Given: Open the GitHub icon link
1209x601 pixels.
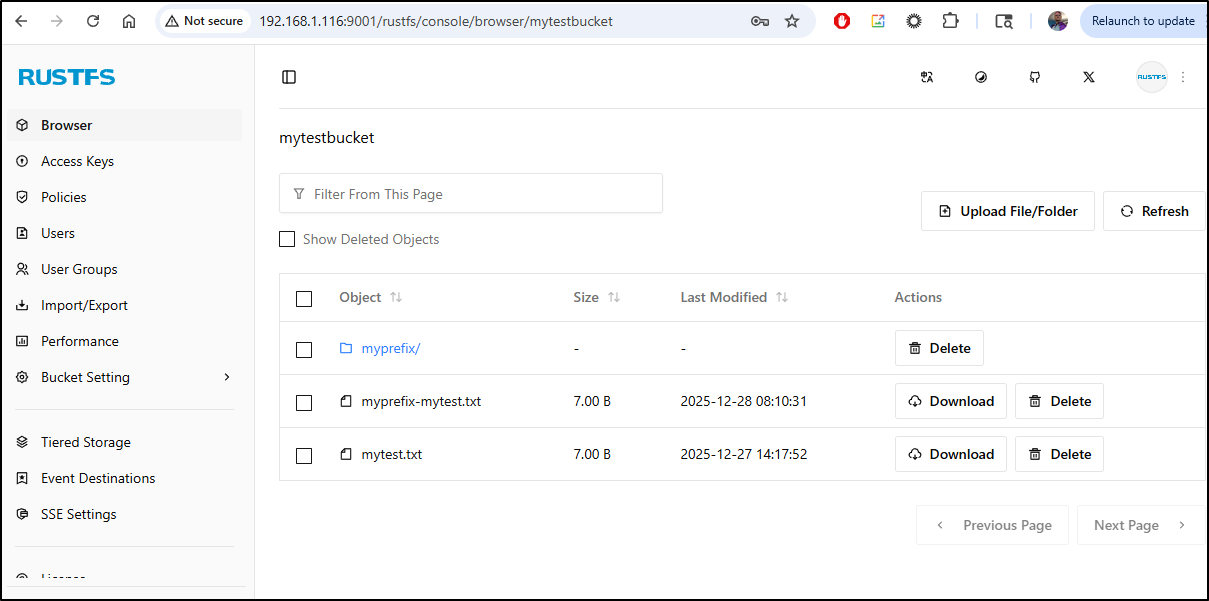Looking at the screenshot, I should pos(1035,77).
